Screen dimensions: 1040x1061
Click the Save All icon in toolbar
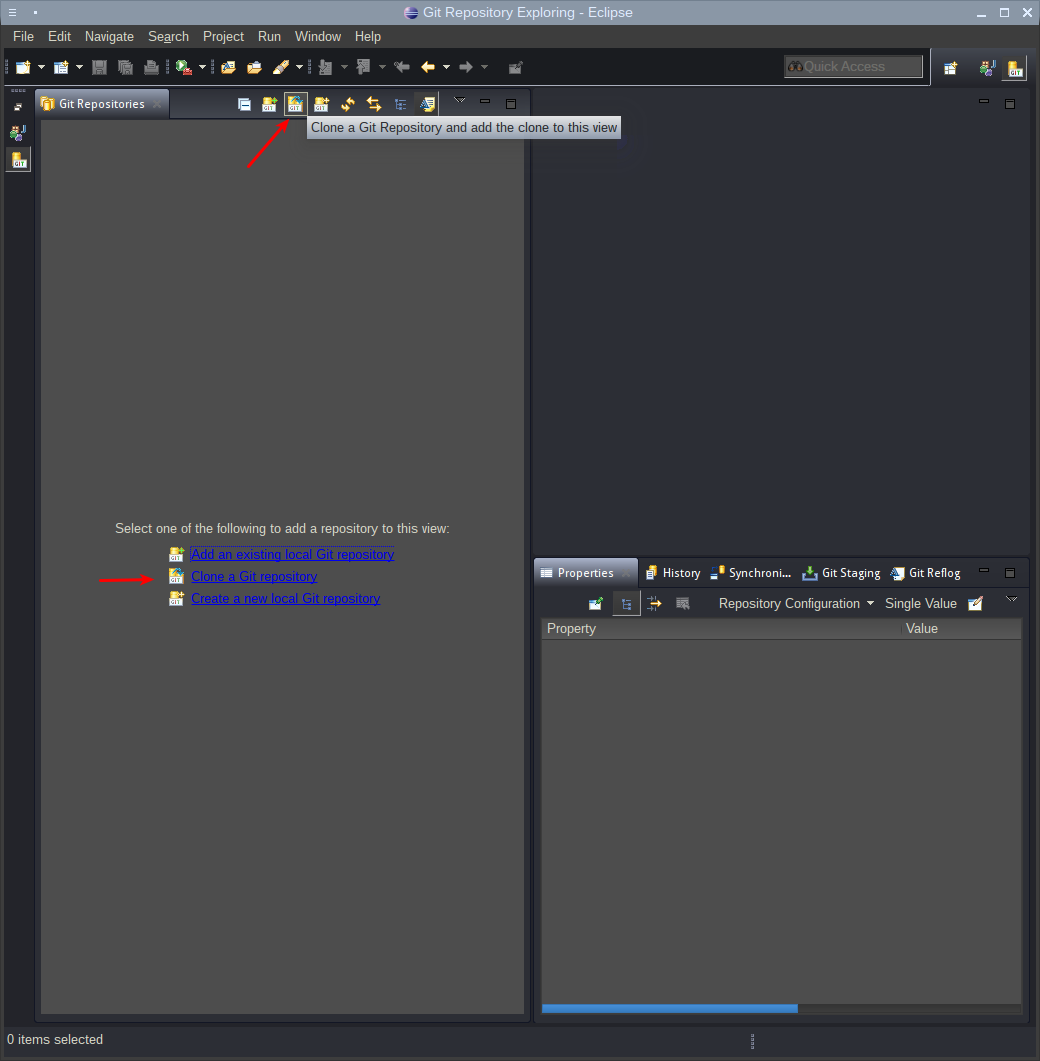point(125,67)
